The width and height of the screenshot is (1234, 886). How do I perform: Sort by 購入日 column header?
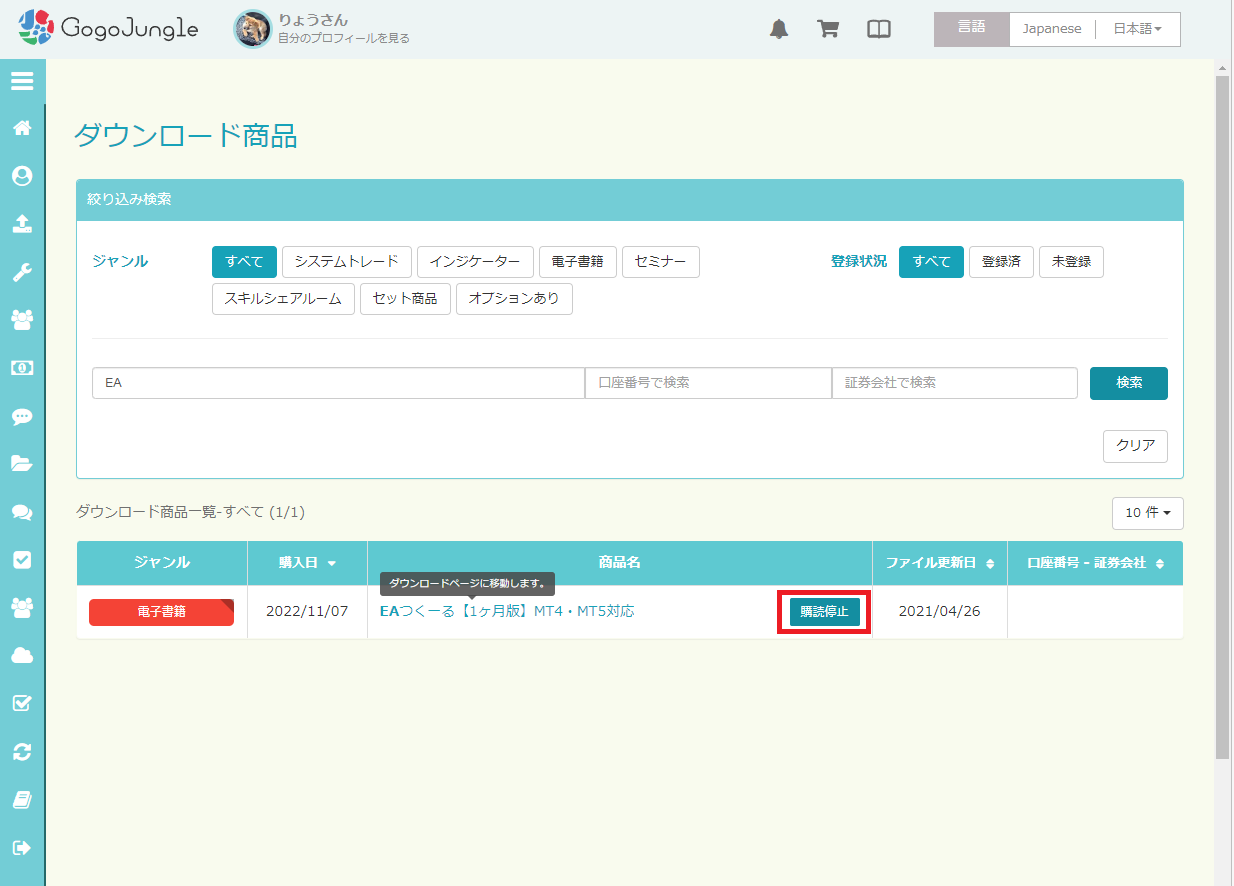click(307, 563)
